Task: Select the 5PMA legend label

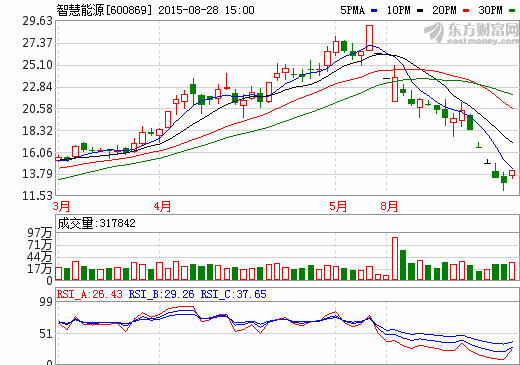Action: (353, 10)
